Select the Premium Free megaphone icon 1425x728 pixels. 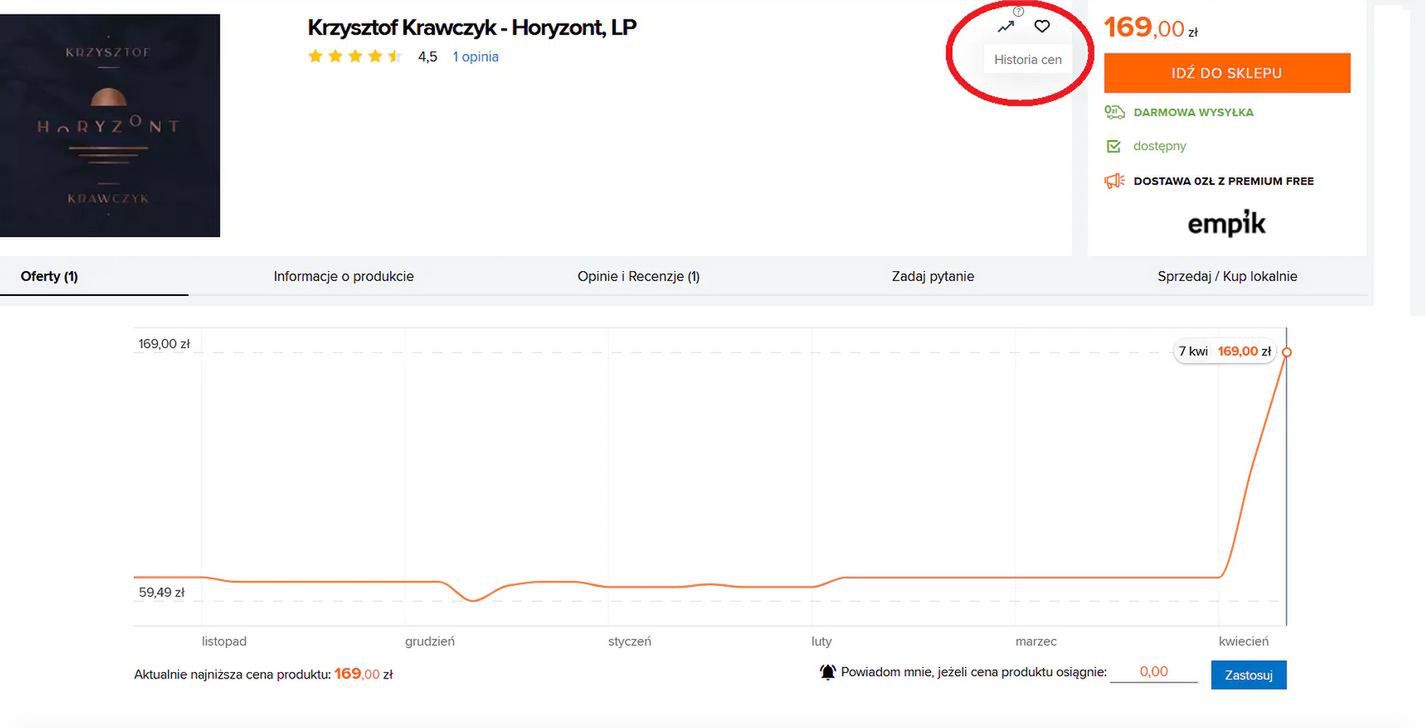click(x=1114, y=181)
